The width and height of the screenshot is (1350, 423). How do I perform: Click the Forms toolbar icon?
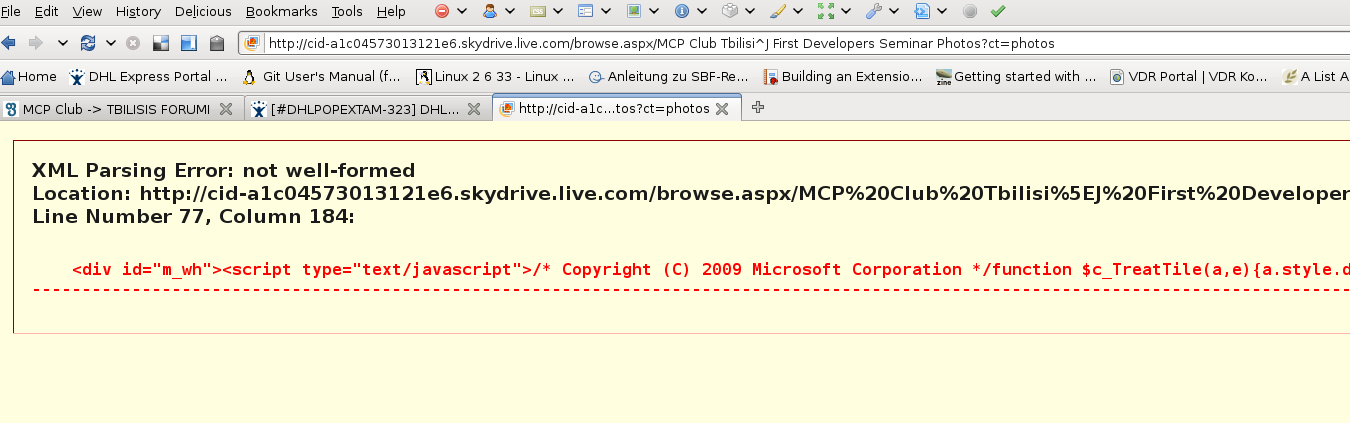(586, 12)
